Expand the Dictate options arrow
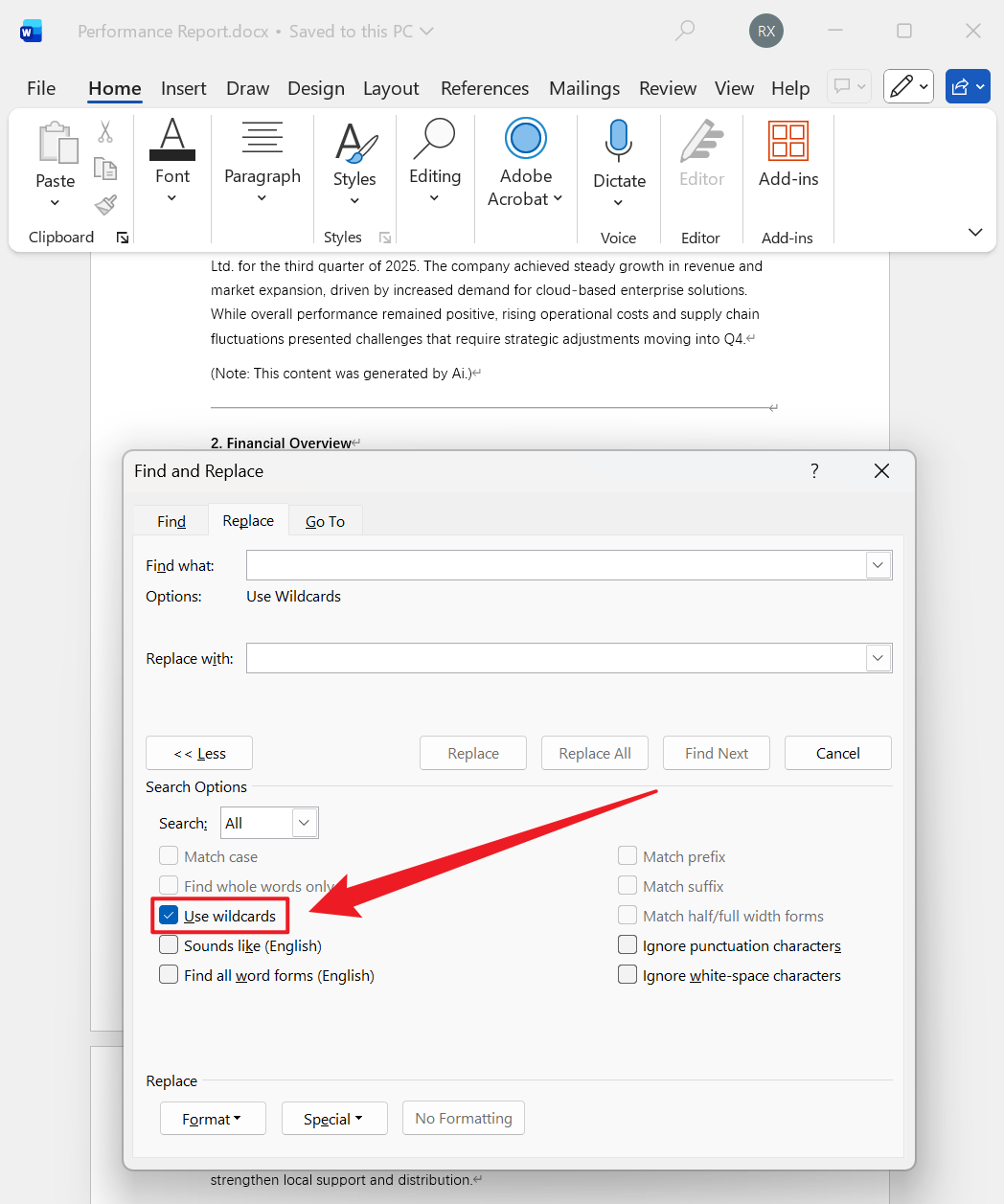Image resolution: width=1004 pixels, height=1204 pixels. click(x=618, y=202)
